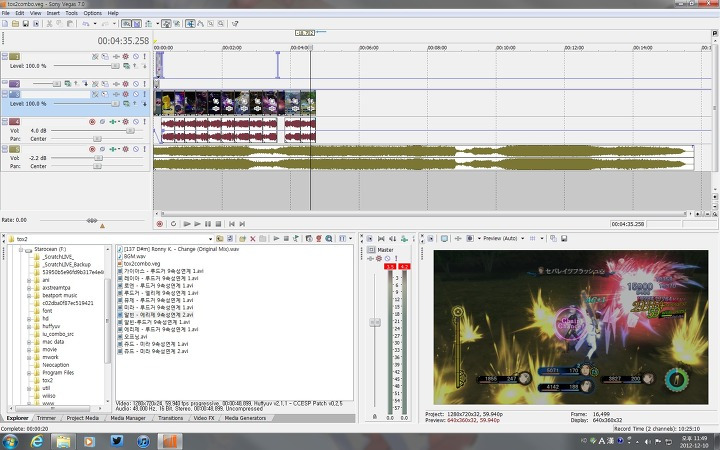Click Save Snapshot to File in preview
720x450 pixels.
564,239
